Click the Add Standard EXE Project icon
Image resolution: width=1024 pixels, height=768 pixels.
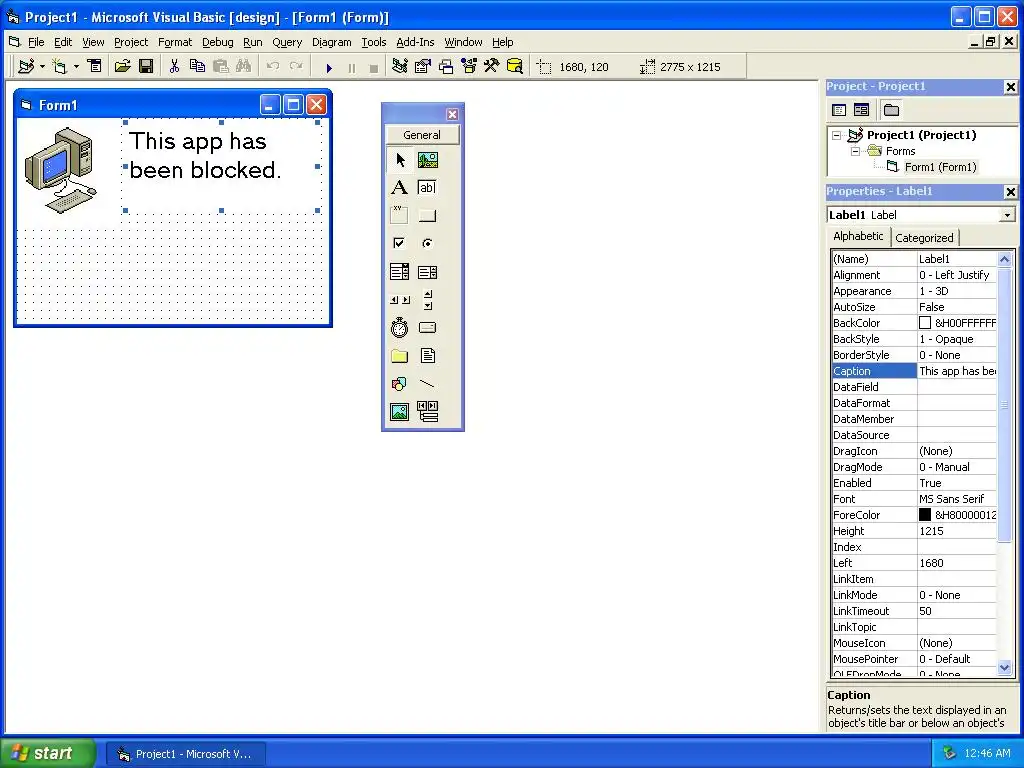click(26, 67)
